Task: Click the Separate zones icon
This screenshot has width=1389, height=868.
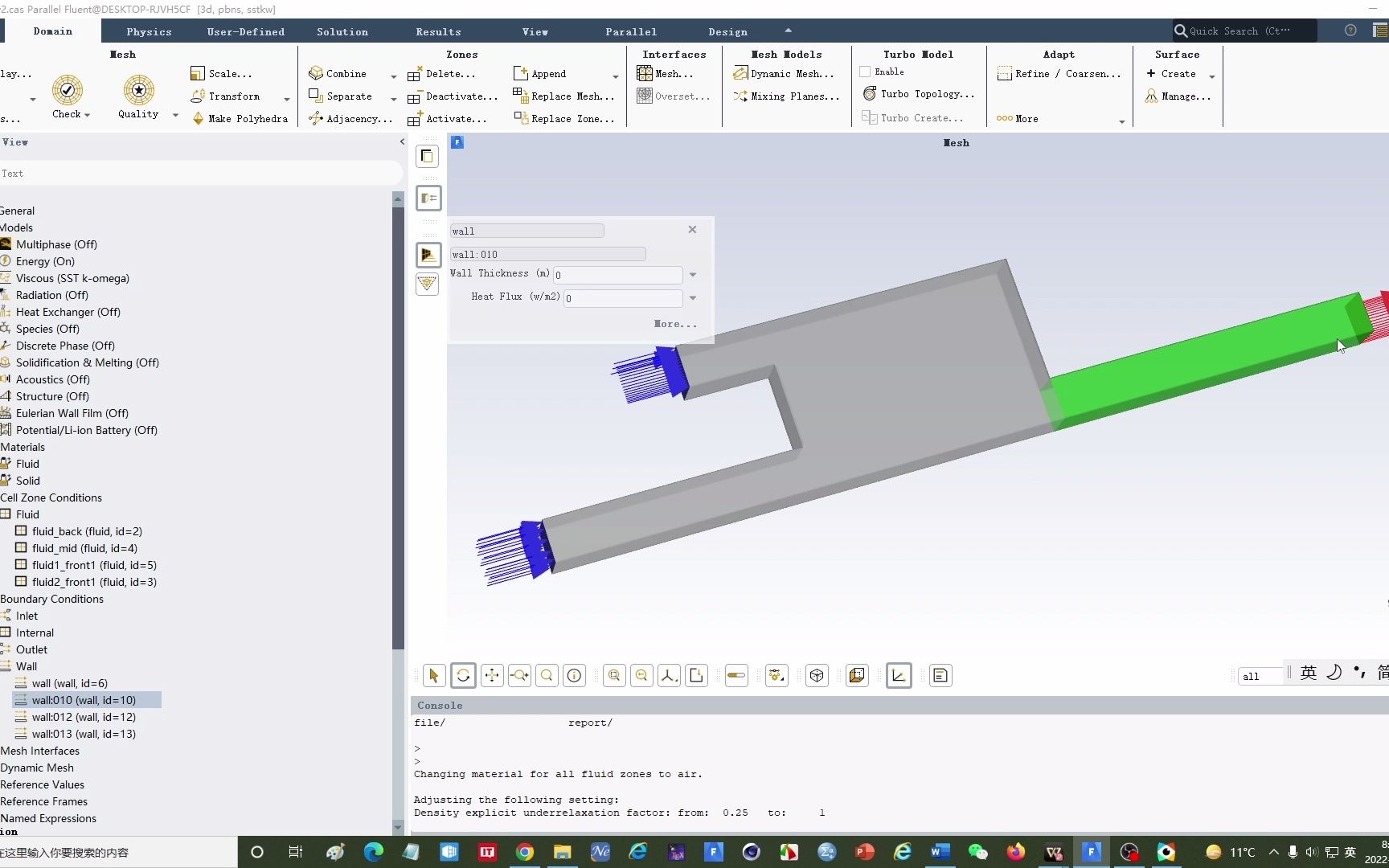Action: click(x=315, y=96)
